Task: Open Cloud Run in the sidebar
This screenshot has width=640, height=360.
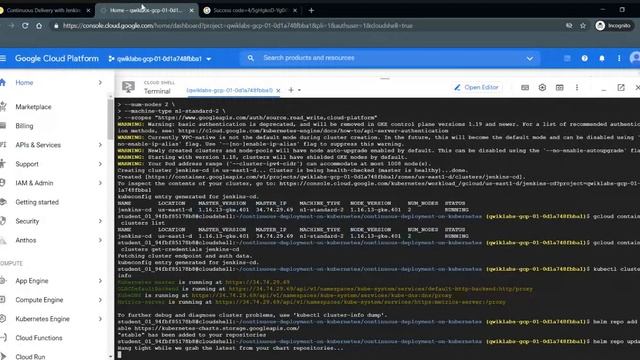Action: (30, 356)
